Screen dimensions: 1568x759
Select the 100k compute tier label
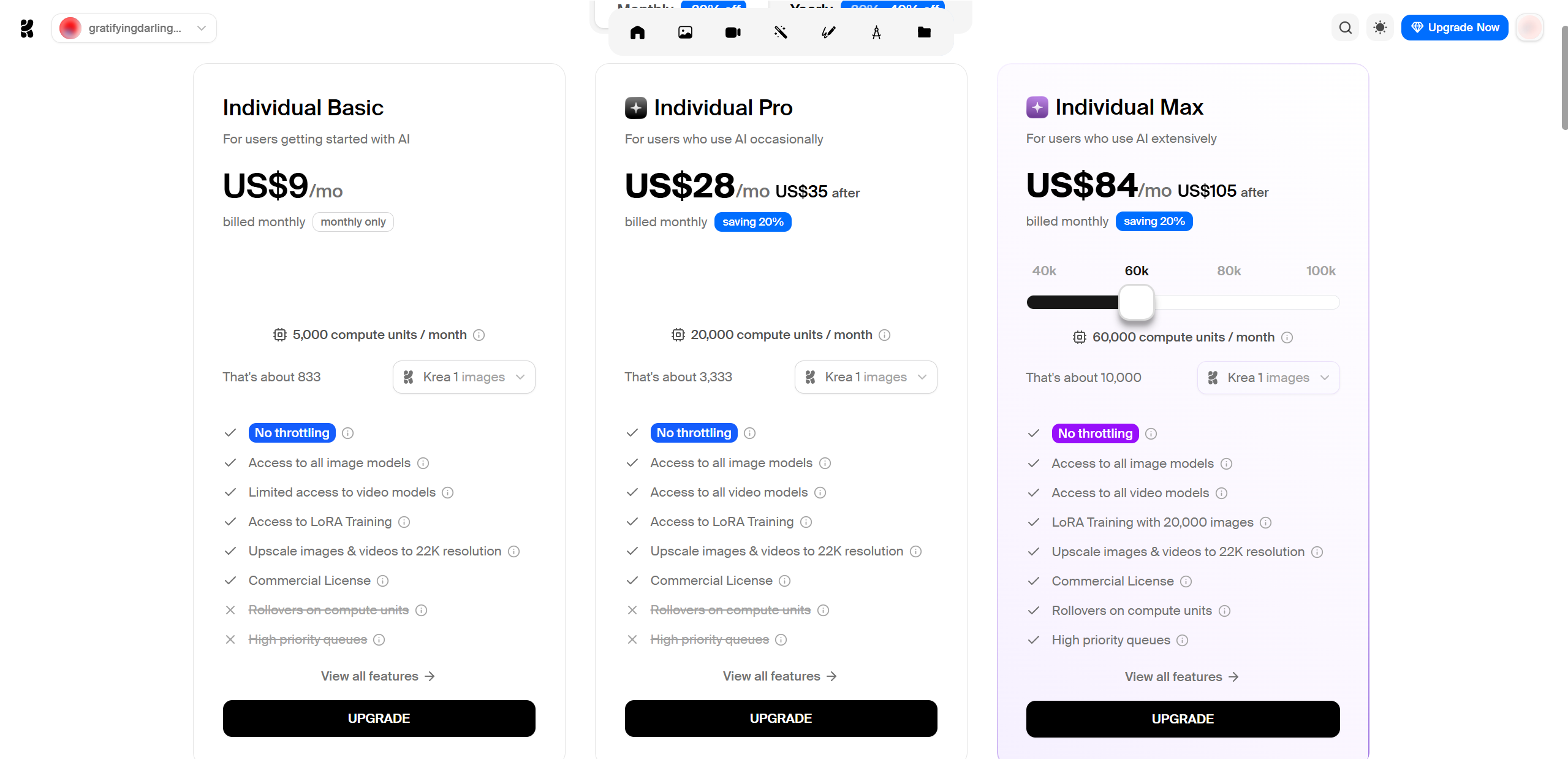1320,271
